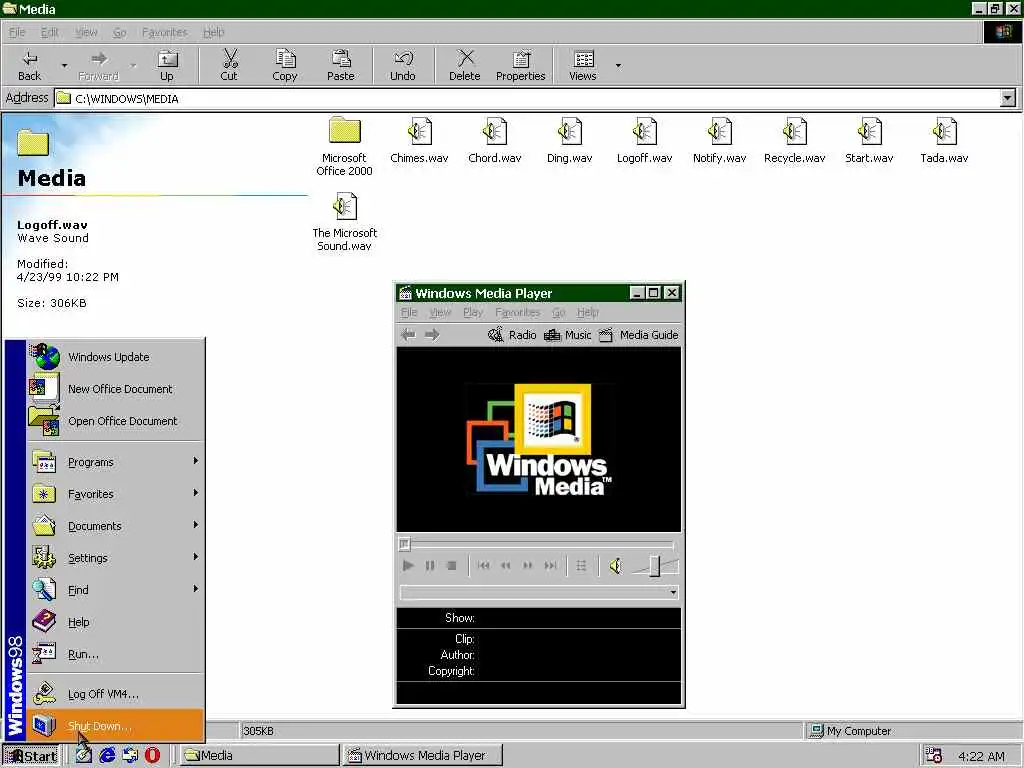Click the Paste toolbar icon
The image size is (1024, 768).
coord(340,65)
